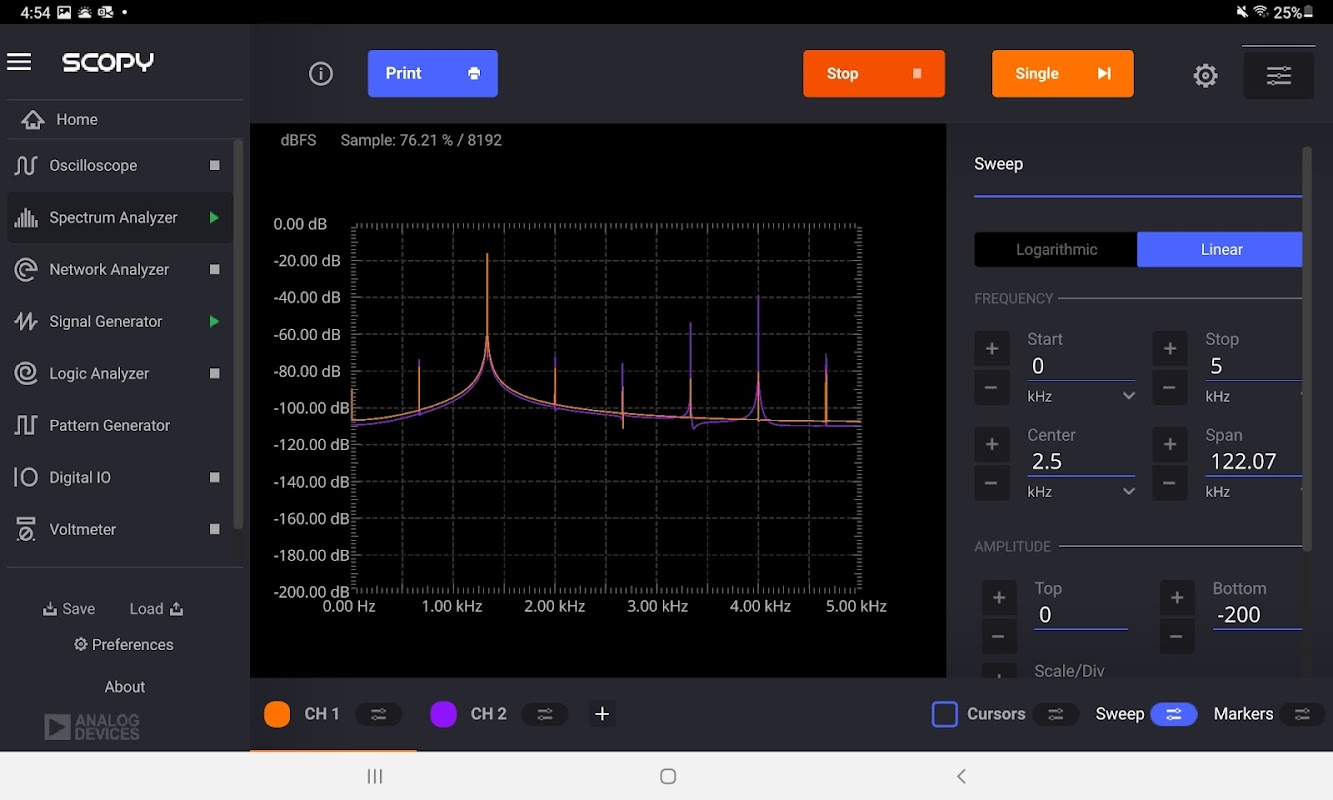Click the Center frequency value field
Viewport: 1333px width, 800px height.
click(x=1081, y=462)
